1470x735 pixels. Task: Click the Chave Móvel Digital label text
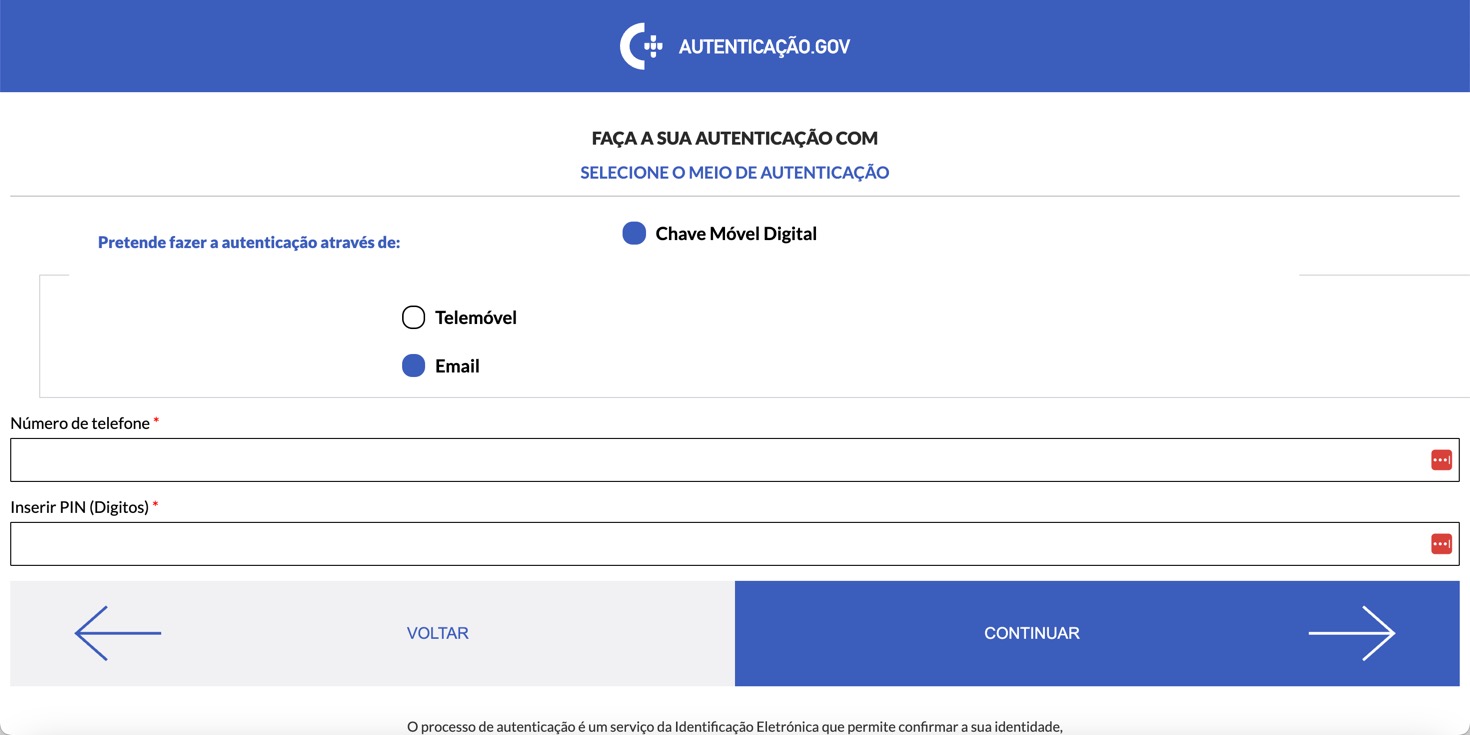click(736, 234)
